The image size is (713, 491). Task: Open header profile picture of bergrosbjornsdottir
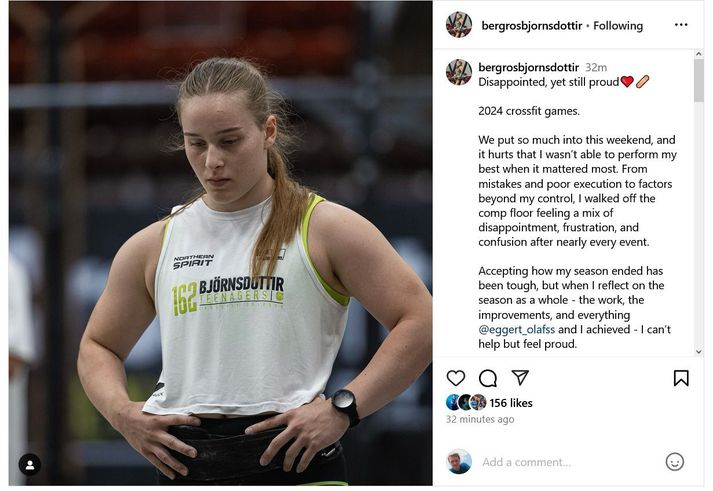(x=459, y=25)
